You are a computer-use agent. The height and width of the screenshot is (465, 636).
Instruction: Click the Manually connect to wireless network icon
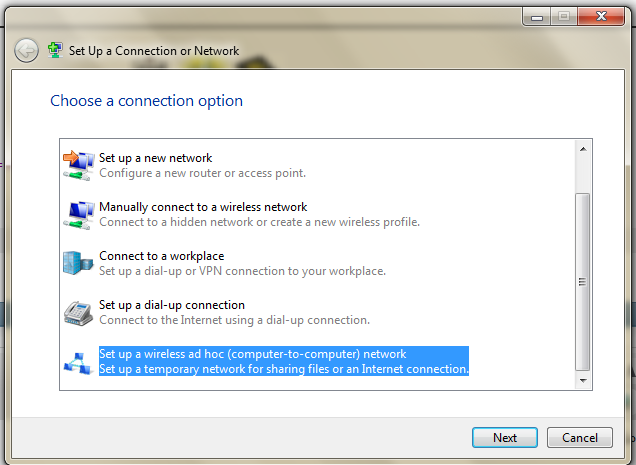78,214
